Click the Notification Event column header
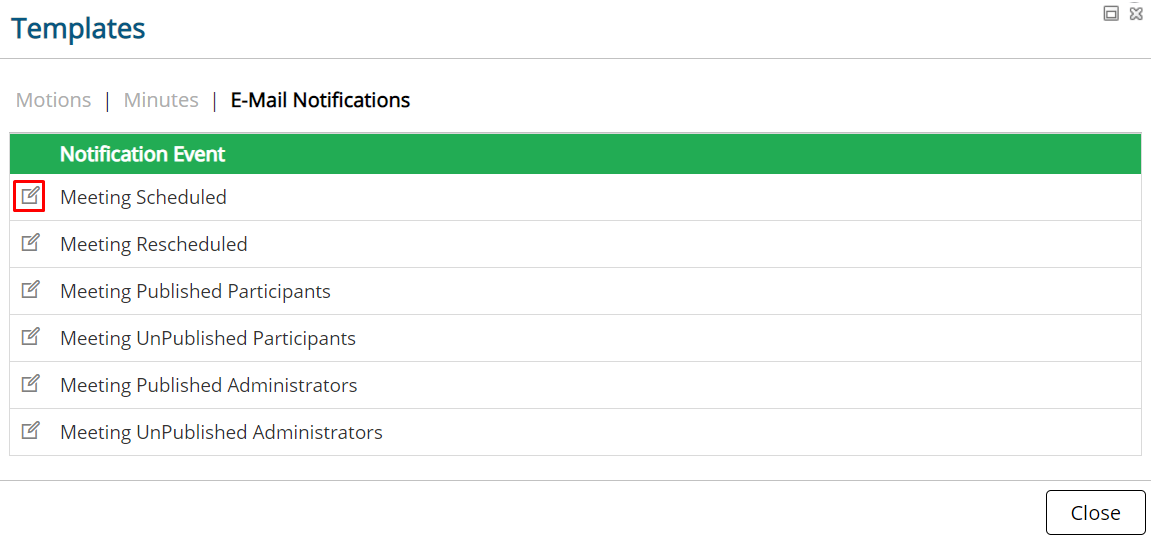This screenshot has height=543, width=1151. click(142, 154)
